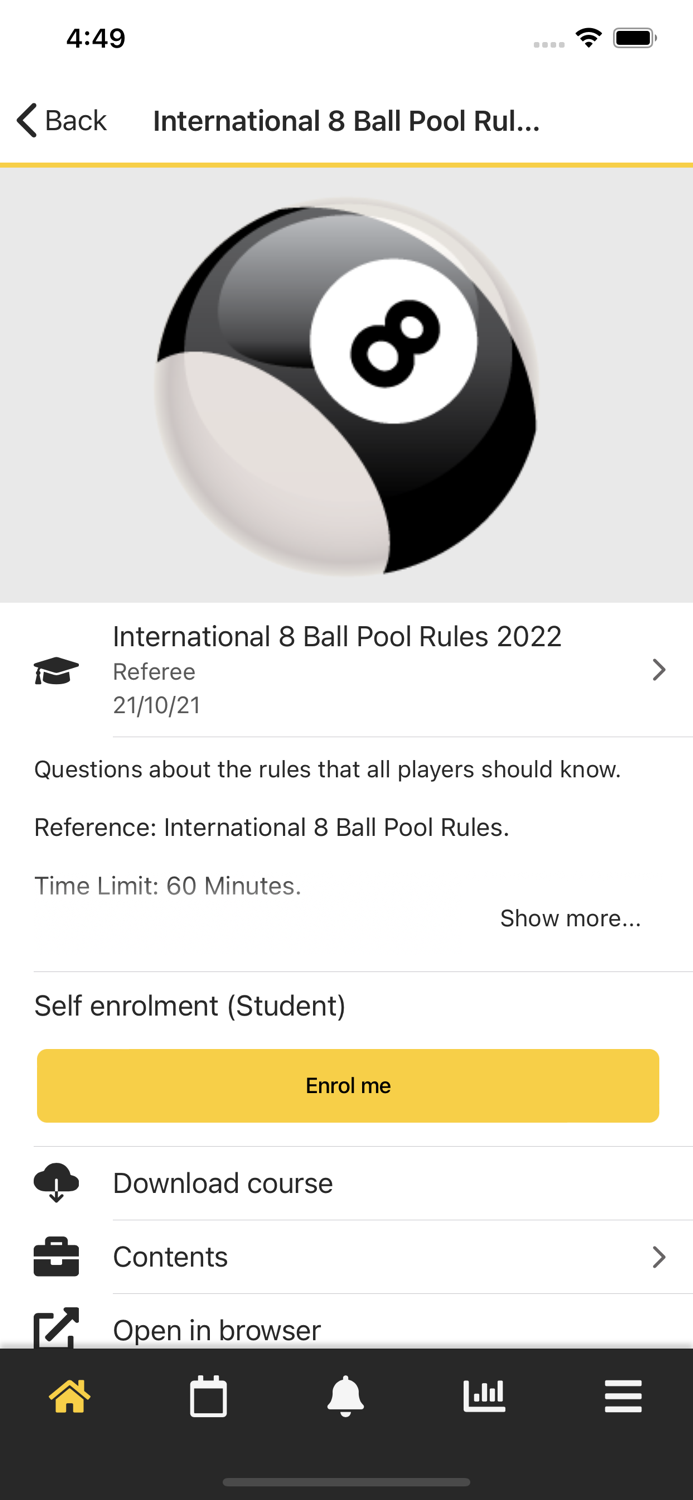Open the More menu via hamburger icon
Image resolution: width=693 pixels, height=1500 pixels.
(x=623, y=1396)
